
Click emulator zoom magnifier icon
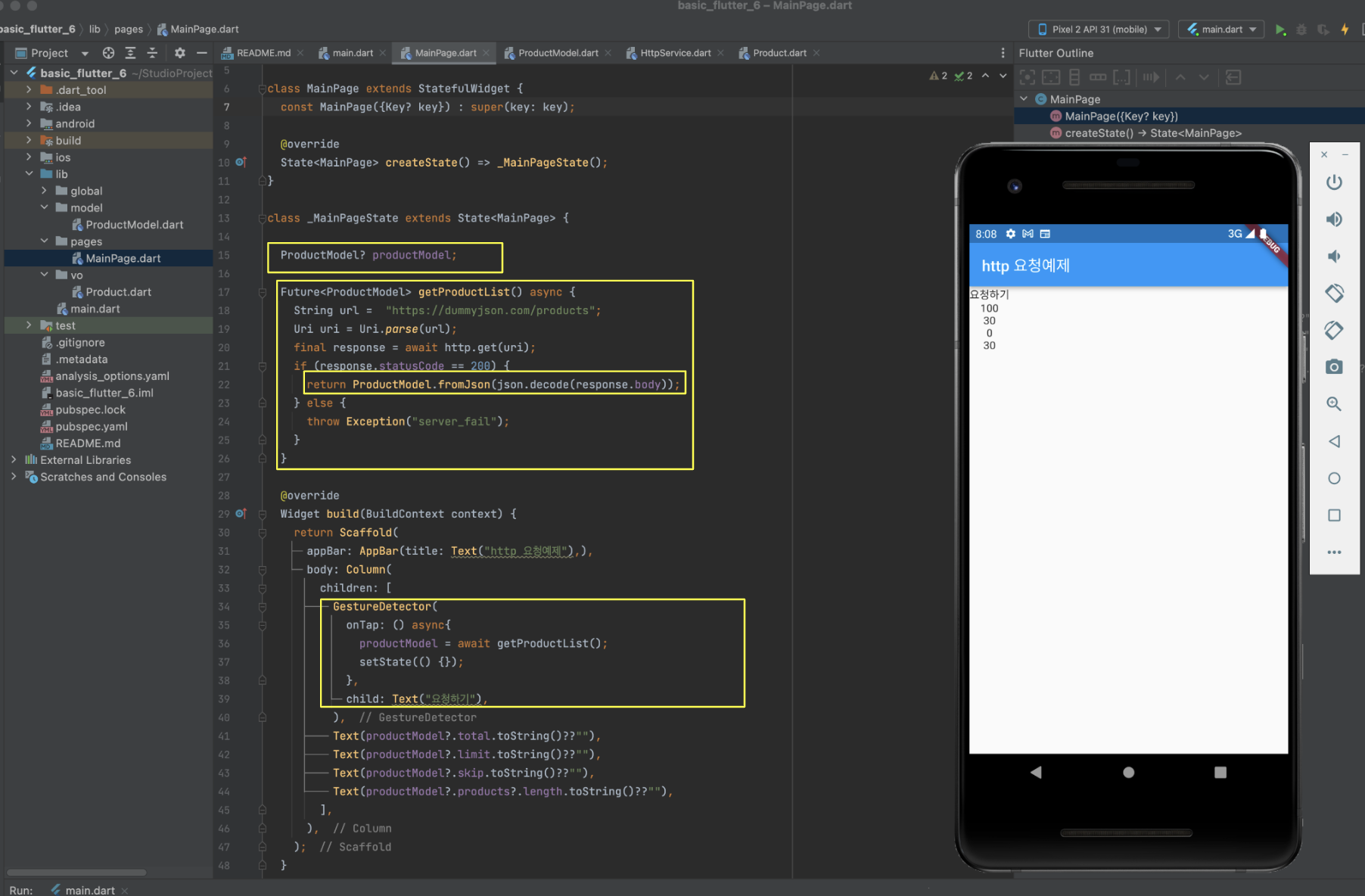[x=1334, y=404]
